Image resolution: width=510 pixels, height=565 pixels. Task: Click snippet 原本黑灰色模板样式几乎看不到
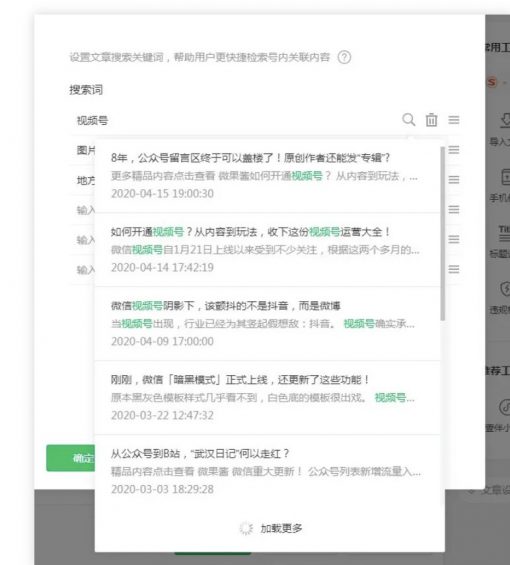263,398
